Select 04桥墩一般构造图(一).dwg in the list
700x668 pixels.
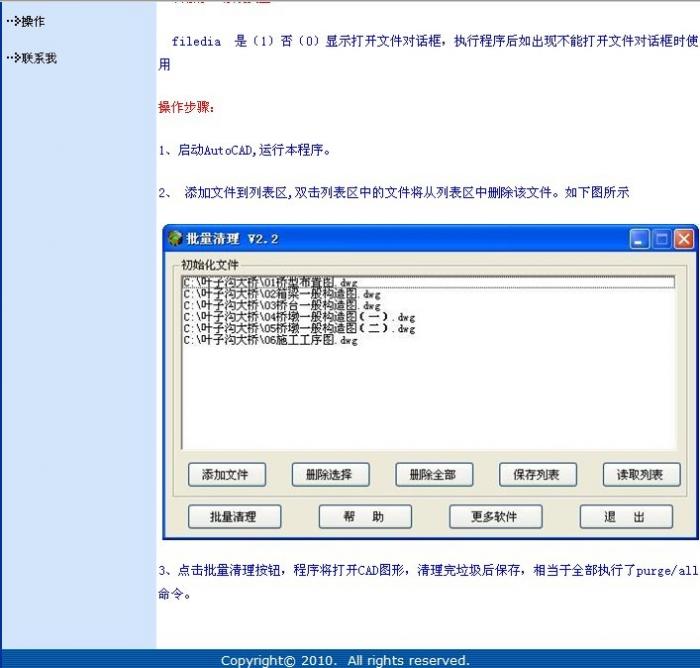(298, 317)
